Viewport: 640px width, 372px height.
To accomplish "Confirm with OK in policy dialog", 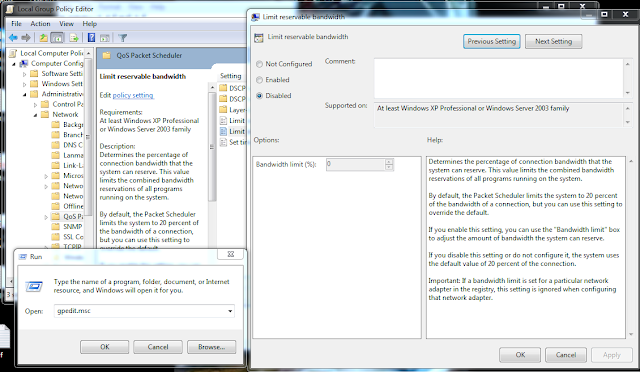I will coord(520,355).
